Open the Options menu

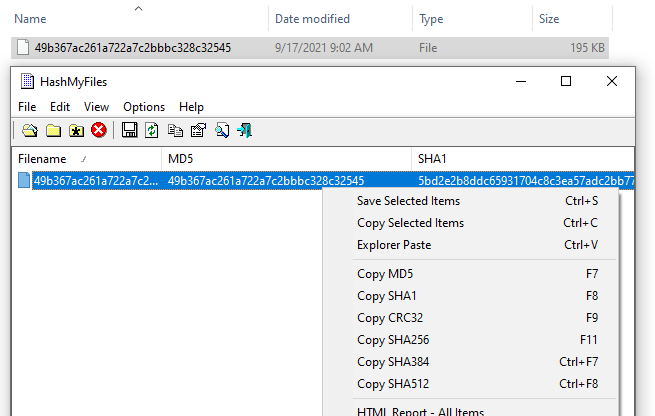click(144, 107)
